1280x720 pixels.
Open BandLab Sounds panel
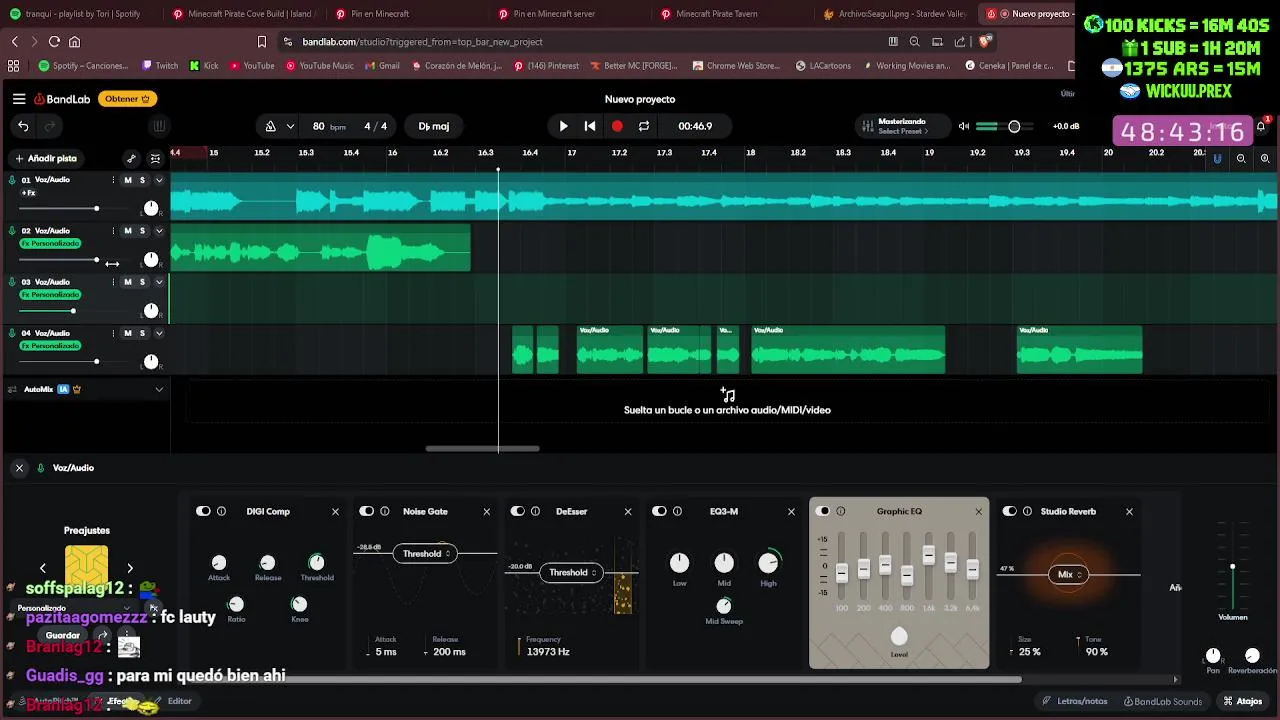tap(1163, 701)
